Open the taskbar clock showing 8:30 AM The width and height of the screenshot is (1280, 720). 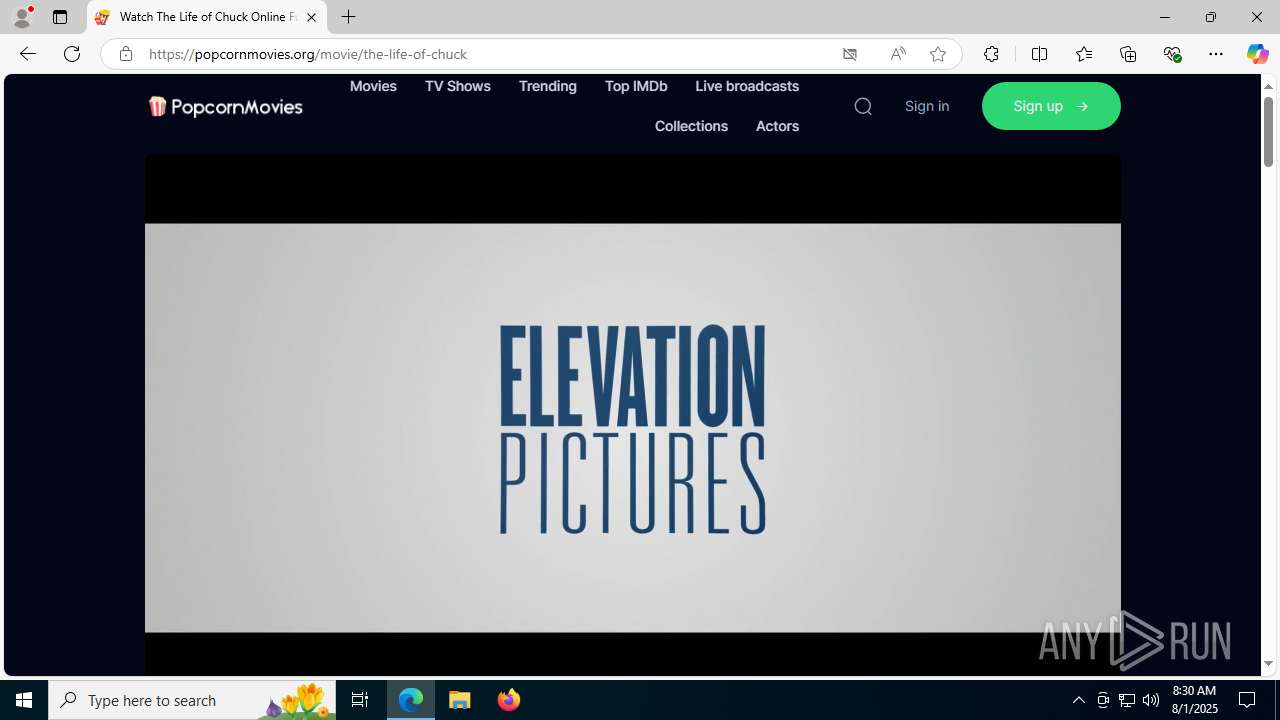click(x=1194, y=700)
